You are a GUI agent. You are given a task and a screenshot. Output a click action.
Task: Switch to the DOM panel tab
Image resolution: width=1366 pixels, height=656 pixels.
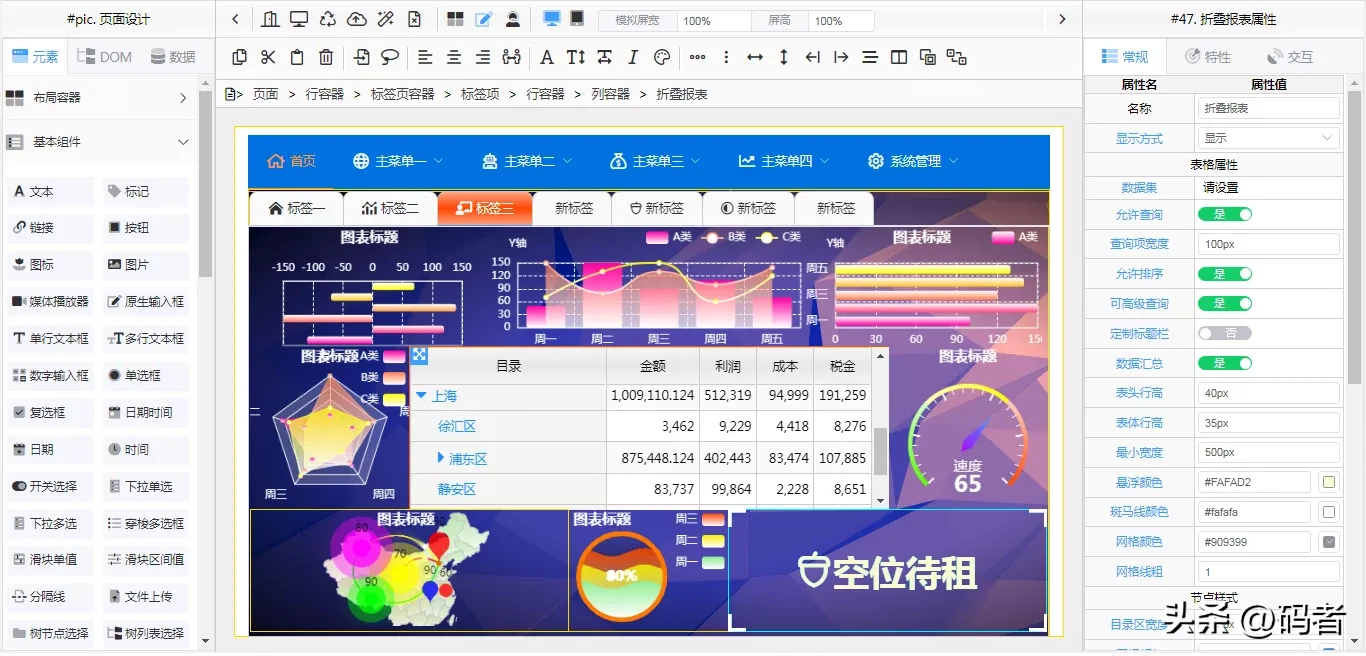[104, 56]
